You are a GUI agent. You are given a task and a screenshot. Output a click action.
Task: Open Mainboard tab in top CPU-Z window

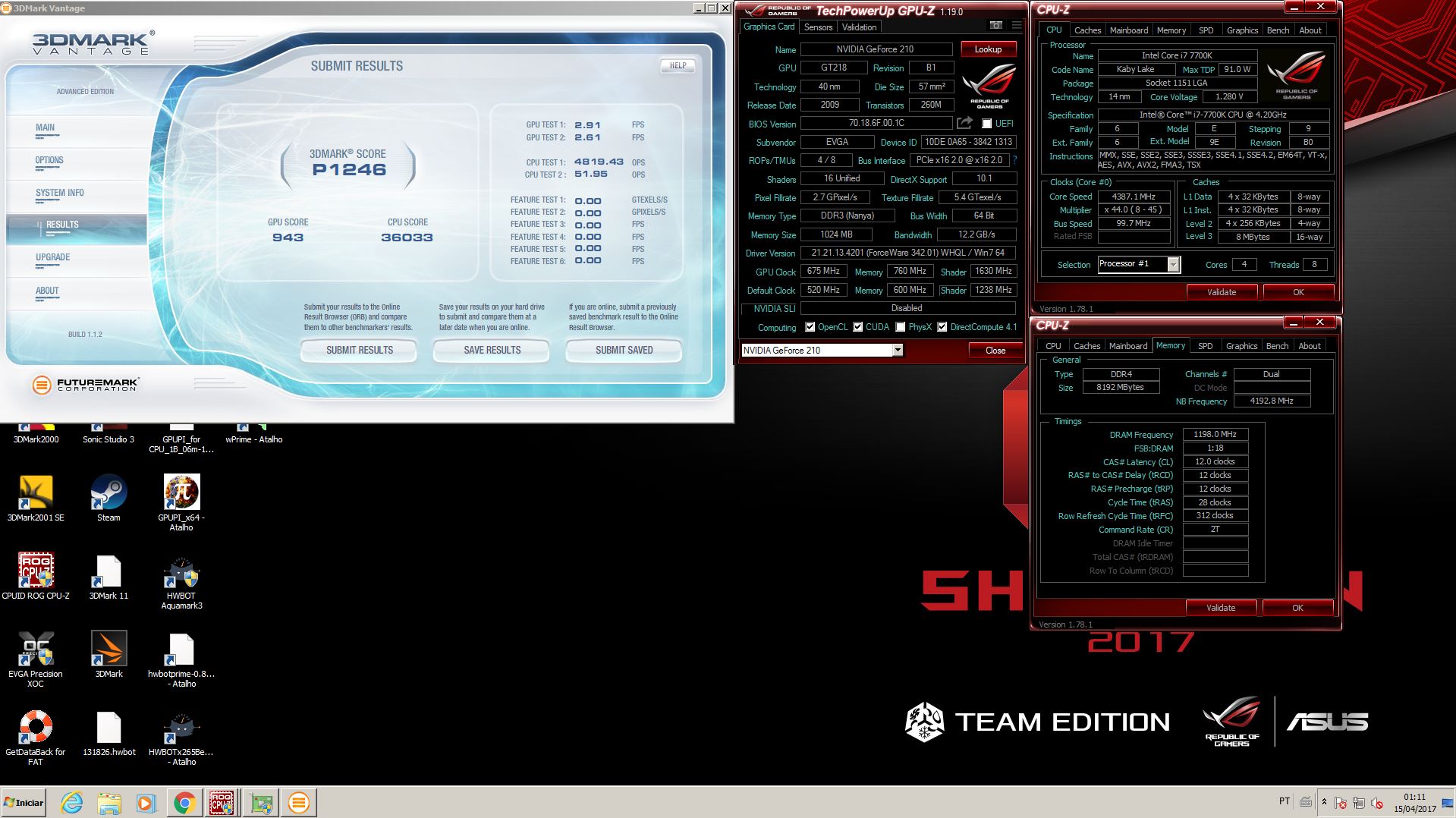1128,30
